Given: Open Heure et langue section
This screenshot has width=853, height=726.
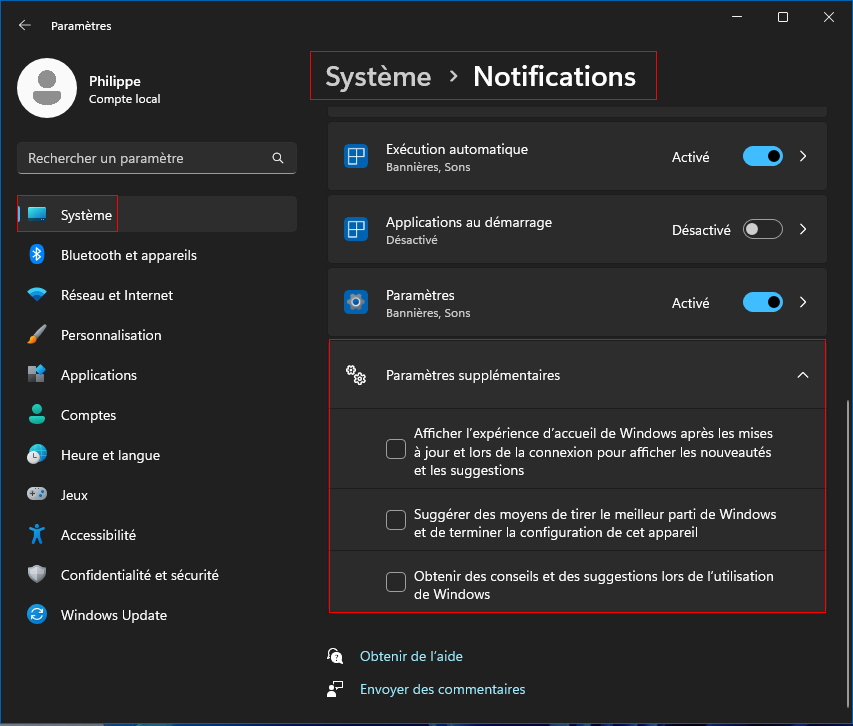Looking at the screenshot, I should coord(157,455).
